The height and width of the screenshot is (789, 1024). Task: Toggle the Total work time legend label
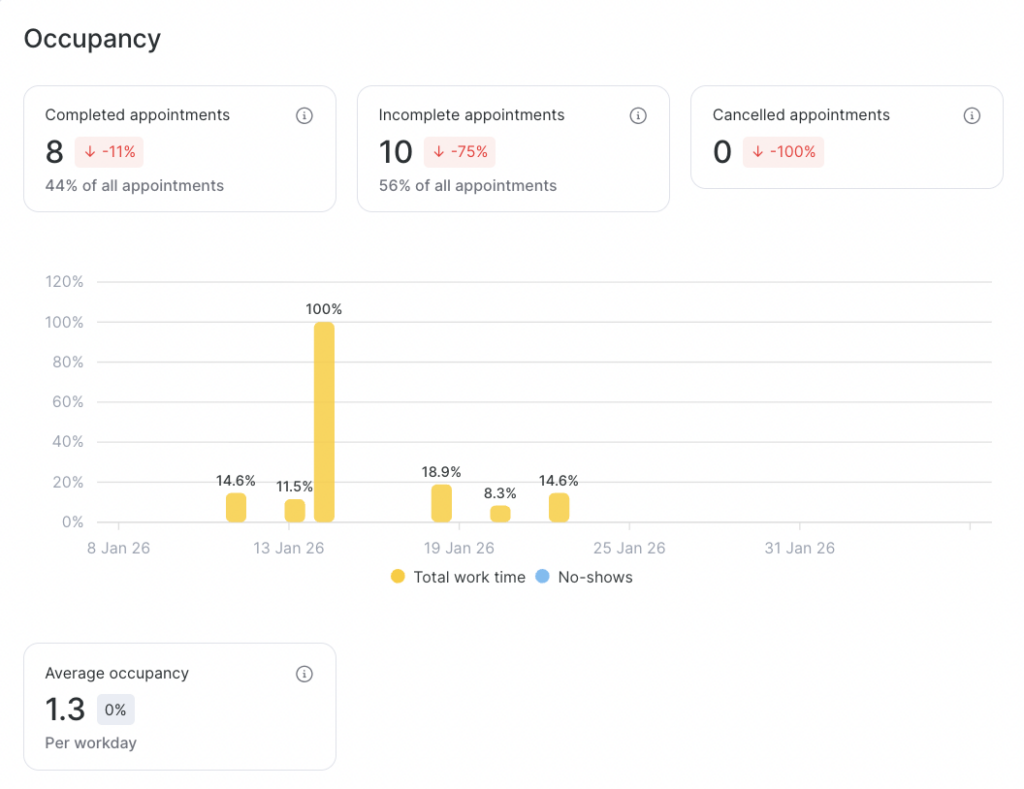click(x=469, y=577)
